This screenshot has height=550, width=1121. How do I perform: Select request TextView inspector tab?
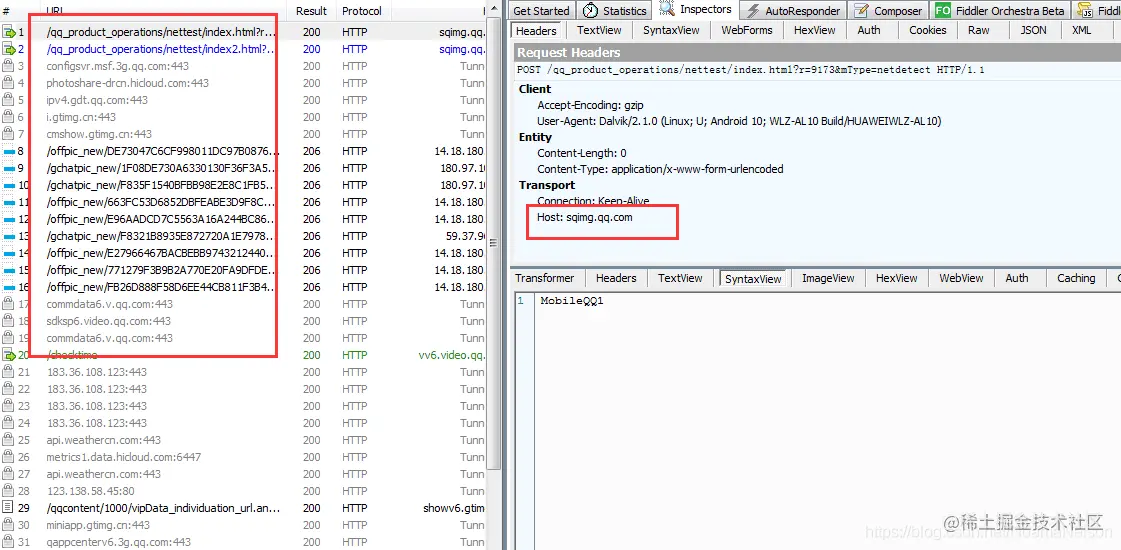tap(599, 30)
